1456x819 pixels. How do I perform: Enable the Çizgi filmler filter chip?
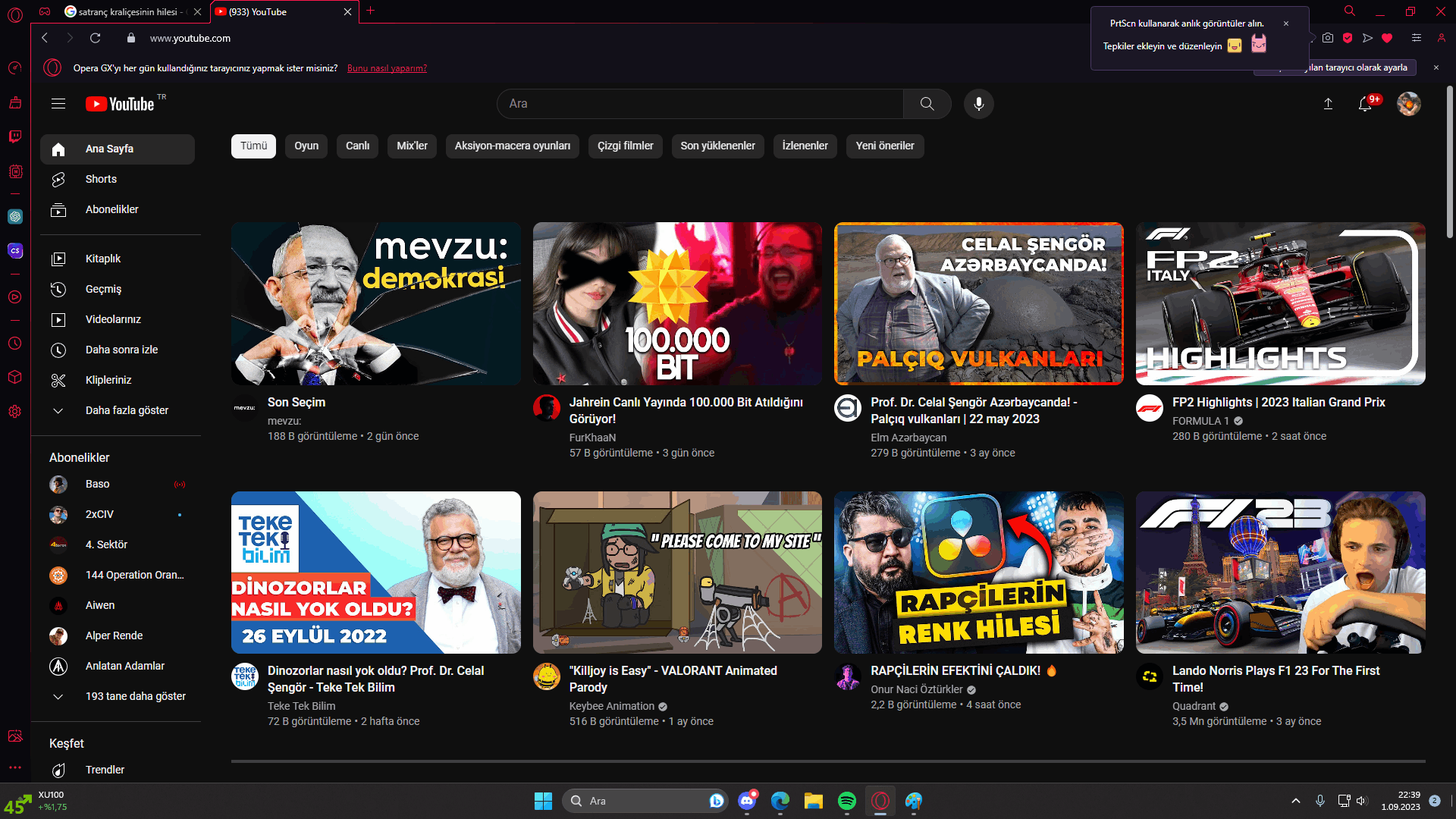(625, 146)
